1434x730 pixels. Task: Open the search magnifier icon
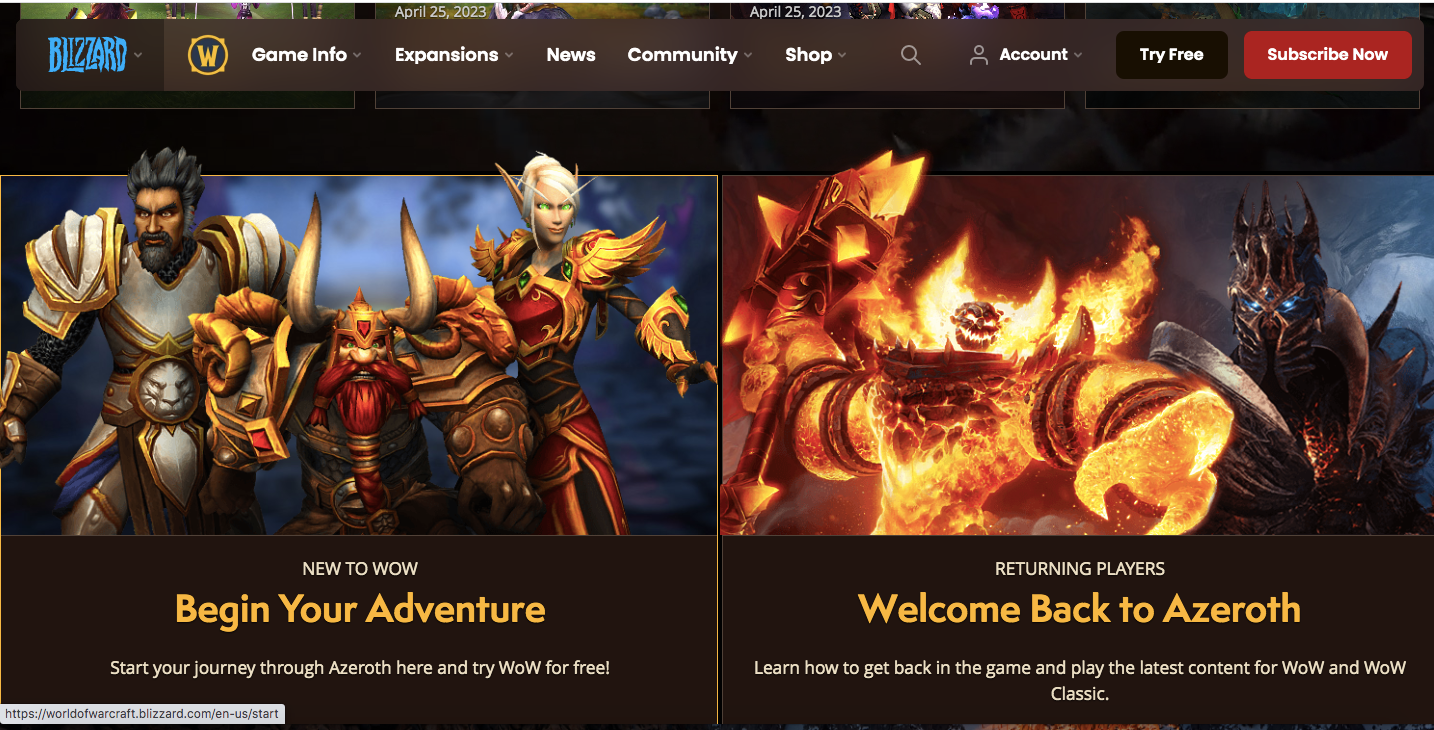(910, 55)
